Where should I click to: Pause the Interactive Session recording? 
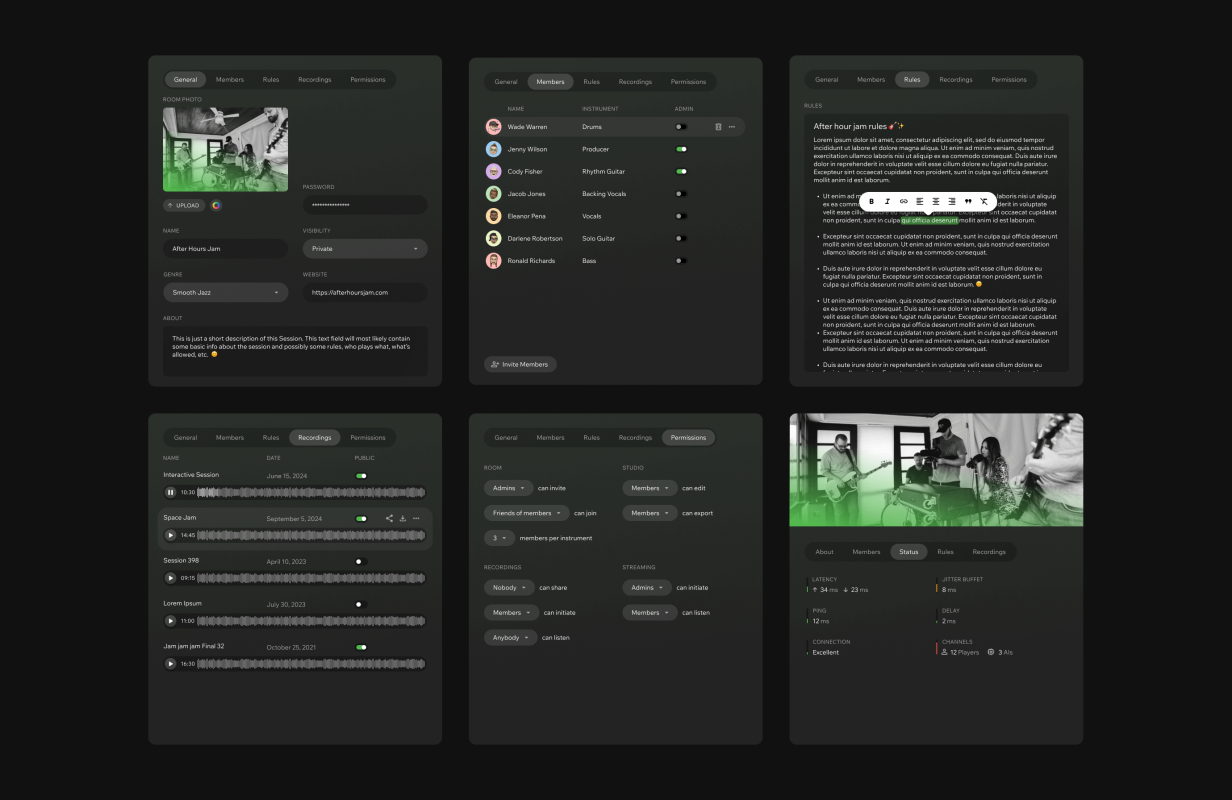pos(171,492)
